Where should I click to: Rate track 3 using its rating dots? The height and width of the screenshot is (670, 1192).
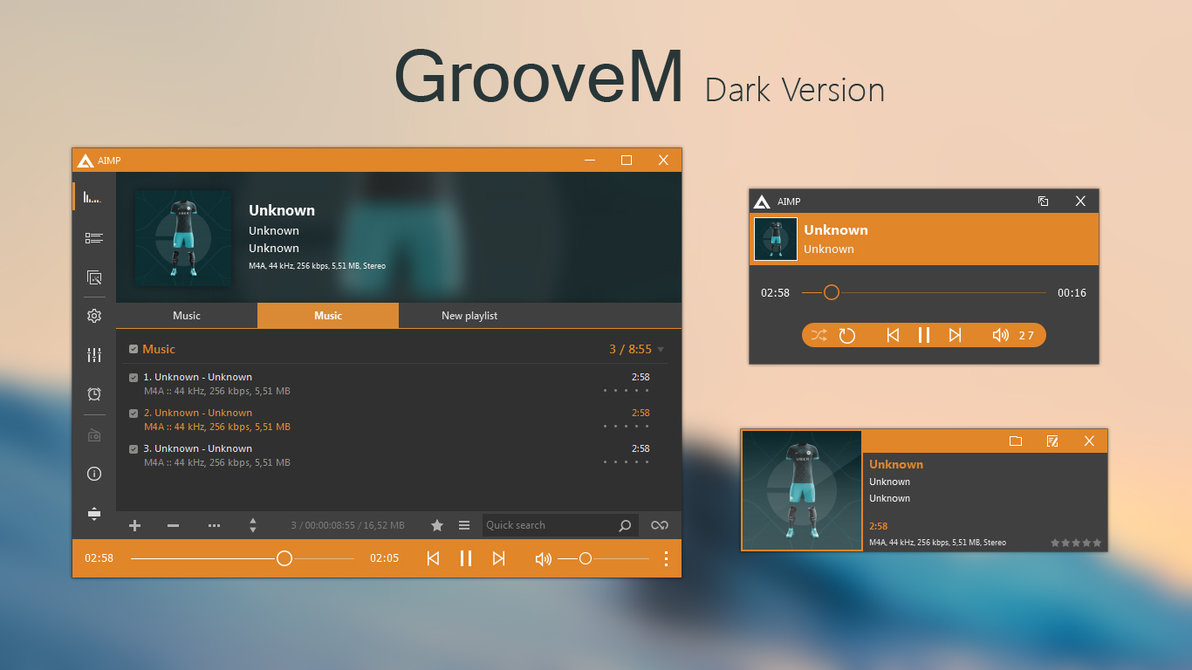pos(626,462)
